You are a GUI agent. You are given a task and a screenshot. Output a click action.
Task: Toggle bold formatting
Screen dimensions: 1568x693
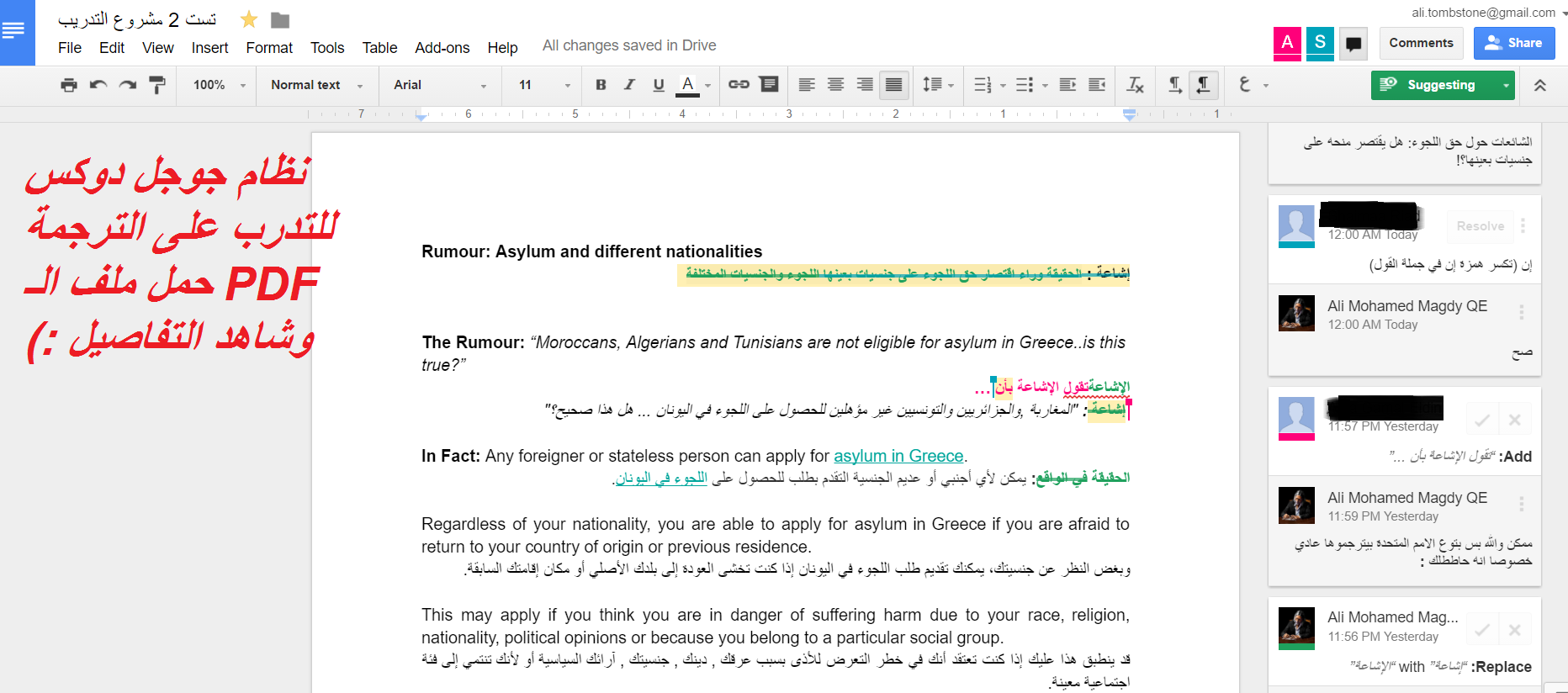[x=601, y=85]
